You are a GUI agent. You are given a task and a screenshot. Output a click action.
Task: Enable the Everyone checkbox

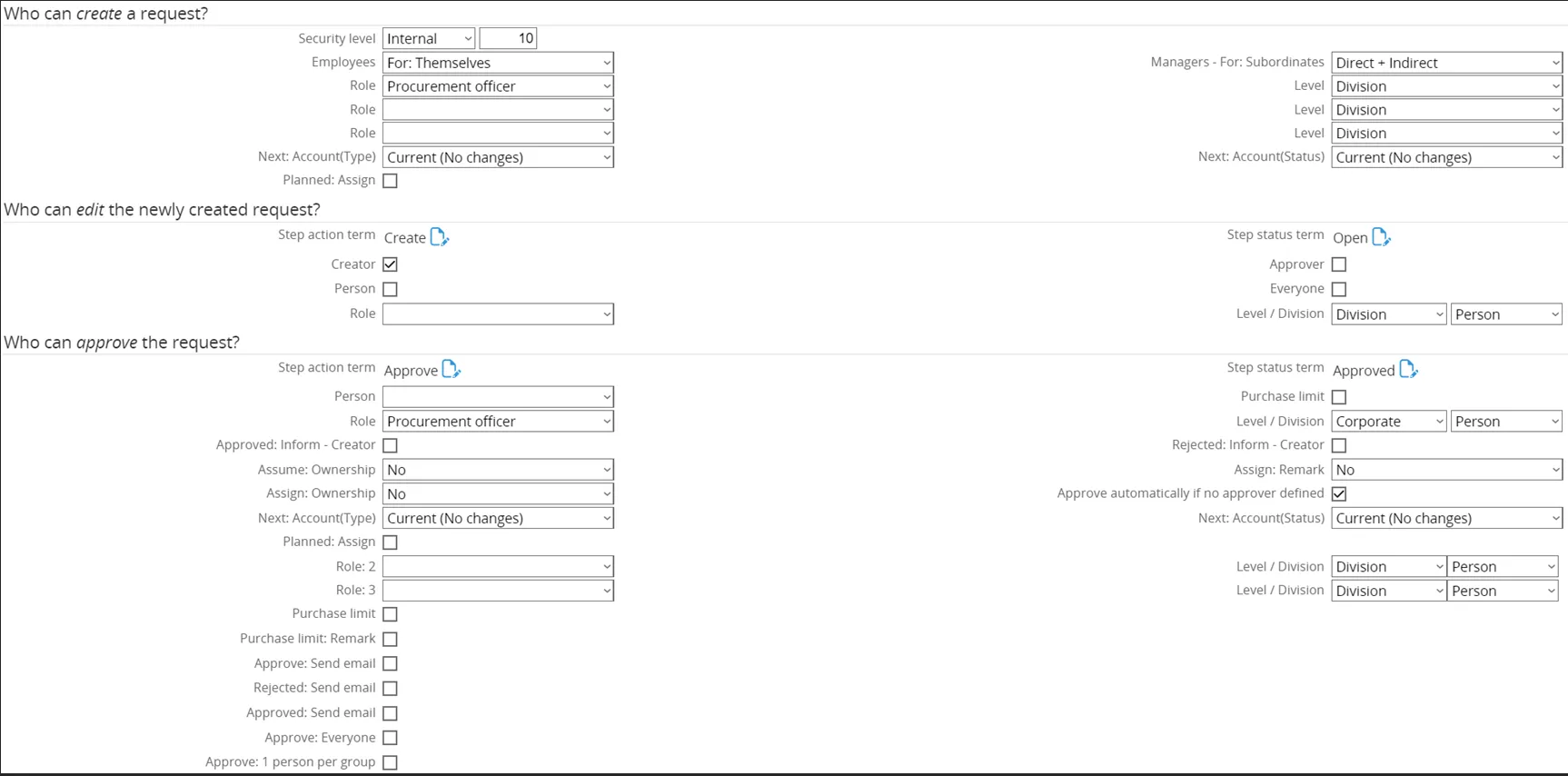click(1339, 289)
